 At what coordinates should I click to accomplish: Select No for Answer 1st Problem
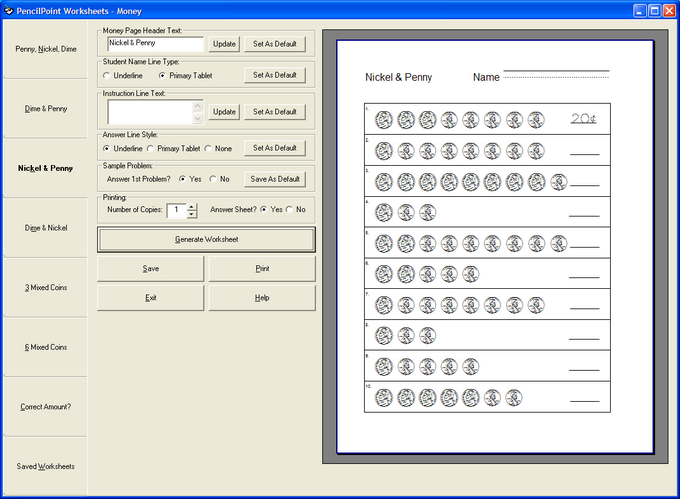tap(212, 179)
